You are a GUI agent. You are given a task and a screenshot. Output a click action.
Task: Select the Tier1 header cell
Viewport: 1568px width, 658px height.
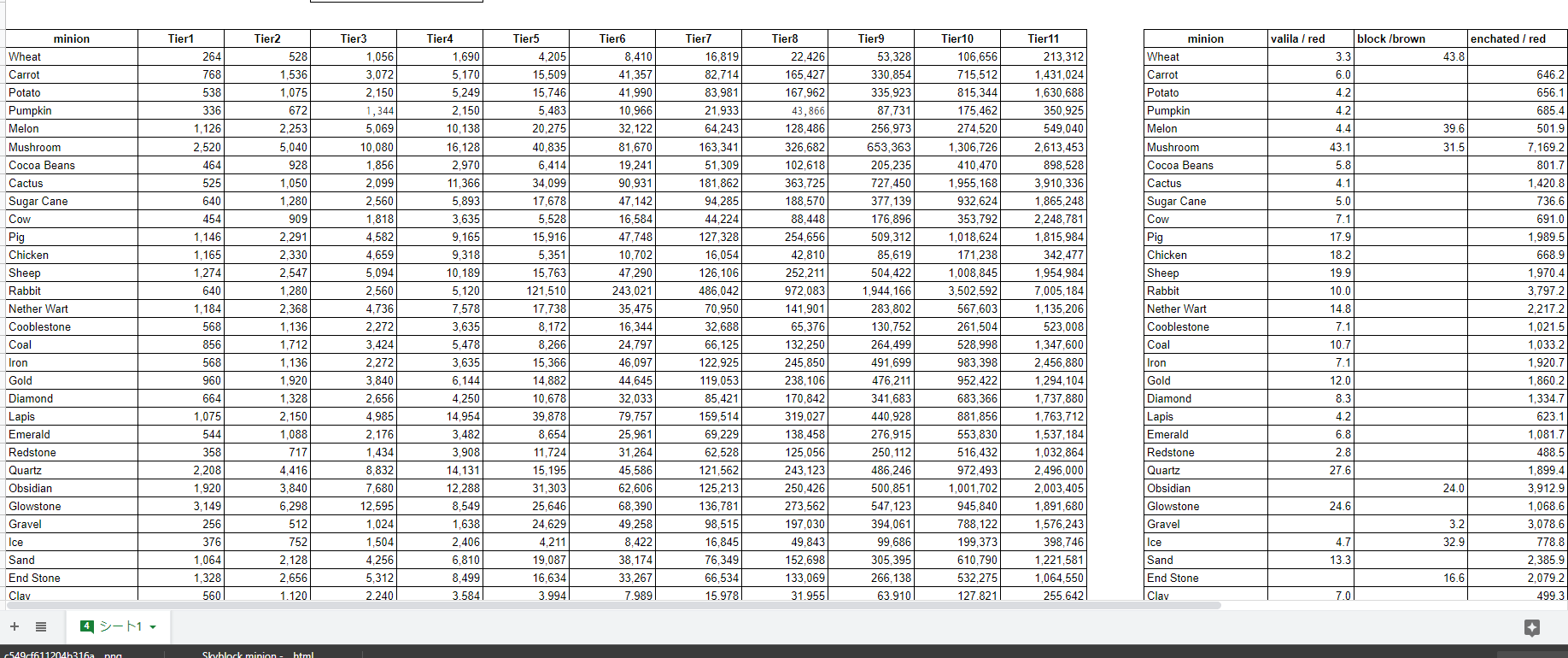[181, 38]
